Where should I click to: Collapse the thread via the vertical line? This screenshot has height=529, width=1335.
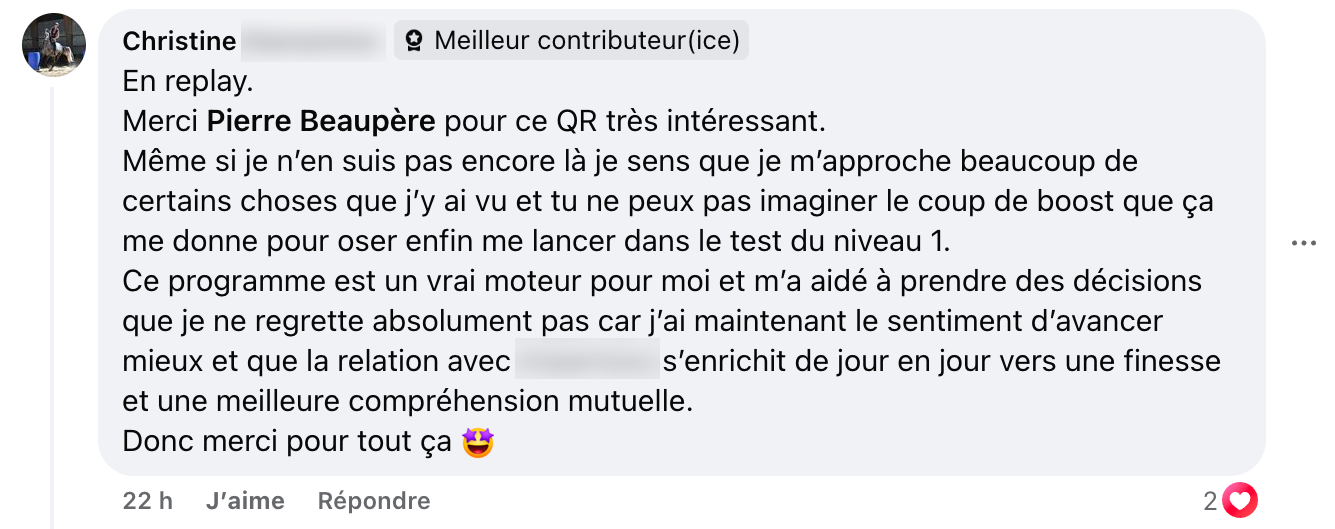pos(52,300)
